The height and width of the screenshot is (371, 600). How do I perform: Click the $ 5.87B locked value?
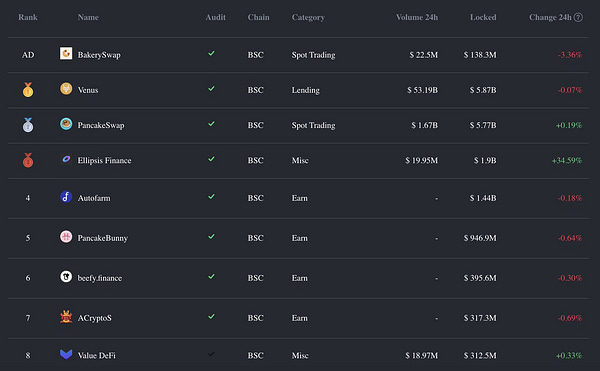coord(483,90)
